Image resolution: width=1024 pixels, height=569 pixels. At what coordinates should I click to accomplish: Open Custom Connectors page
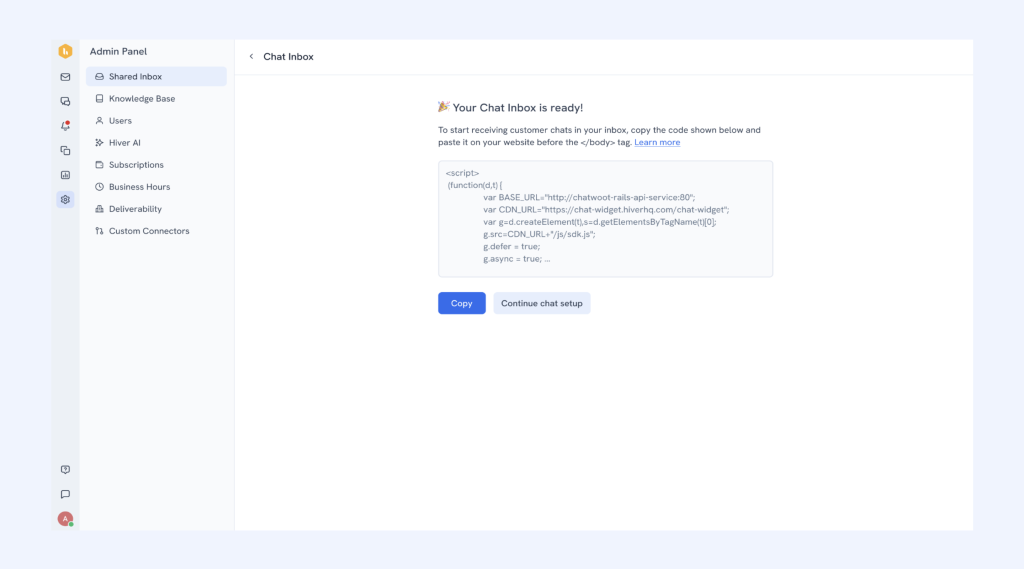(x=148, y=231)
